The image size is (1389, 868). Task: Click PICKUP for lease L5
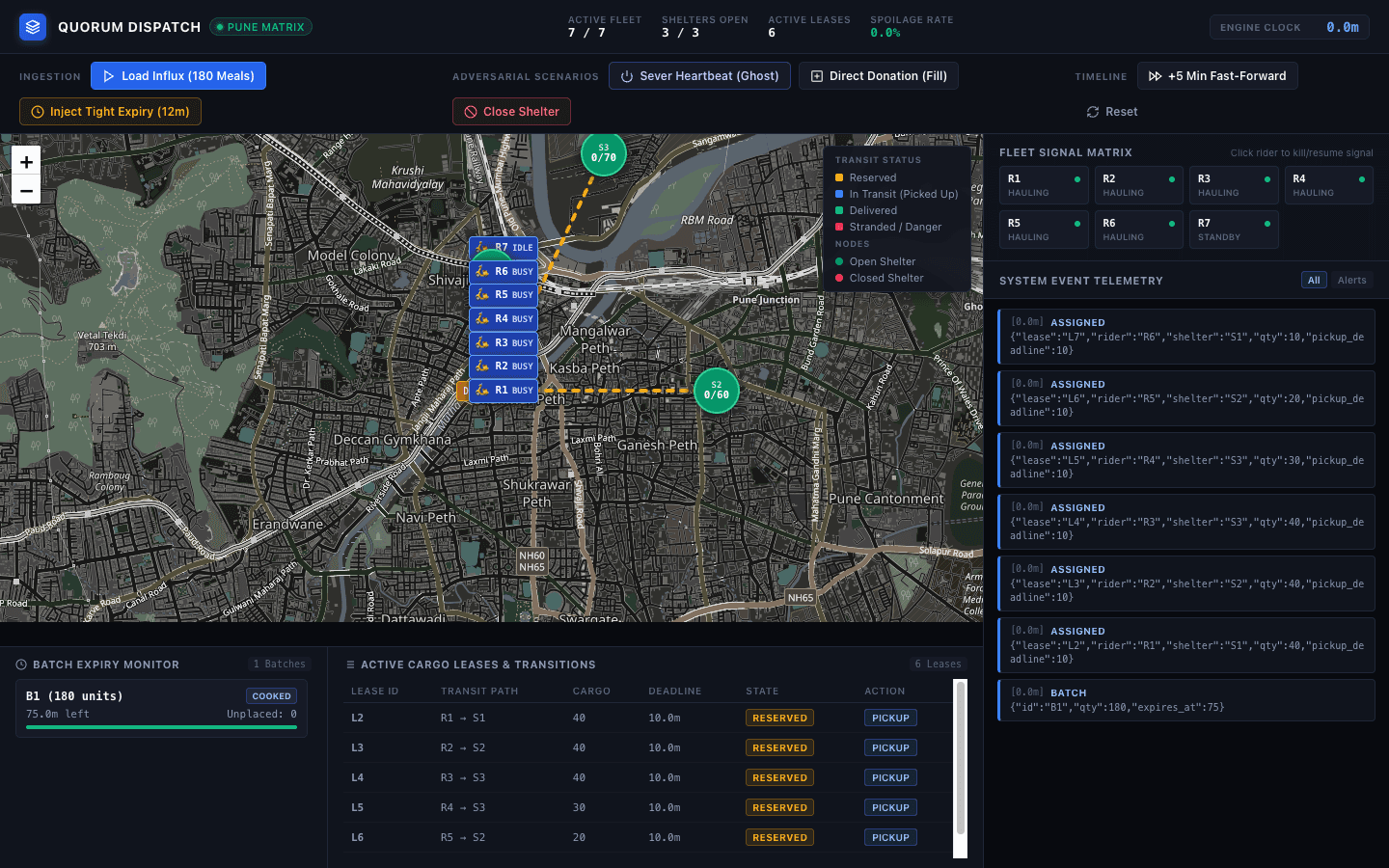[x=890, y=808]
